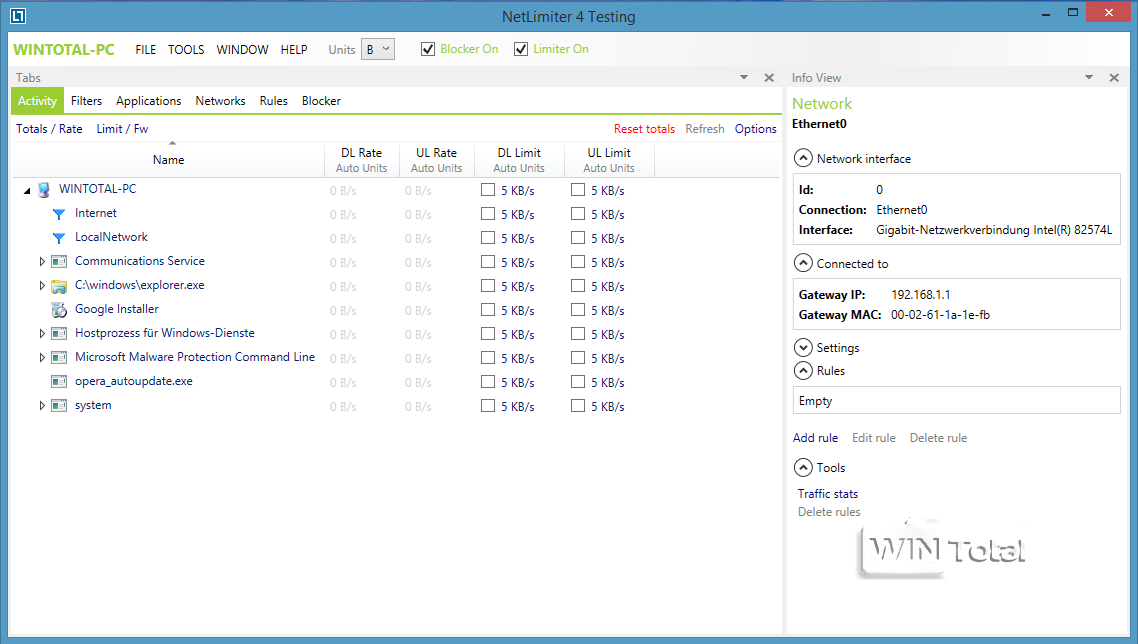Toggle the Blocker On checkbox

(428, 49)
